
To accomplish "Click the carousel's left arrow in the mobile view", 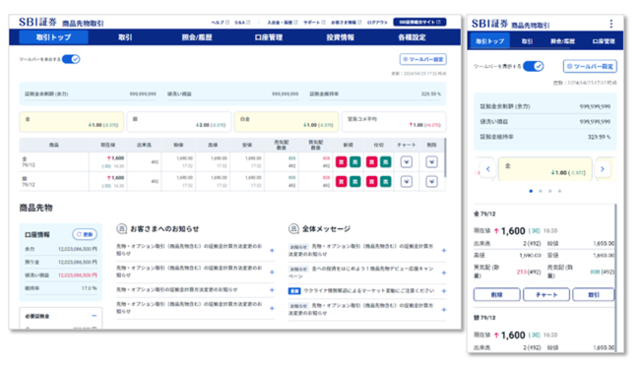I will [x=488, y=169].
